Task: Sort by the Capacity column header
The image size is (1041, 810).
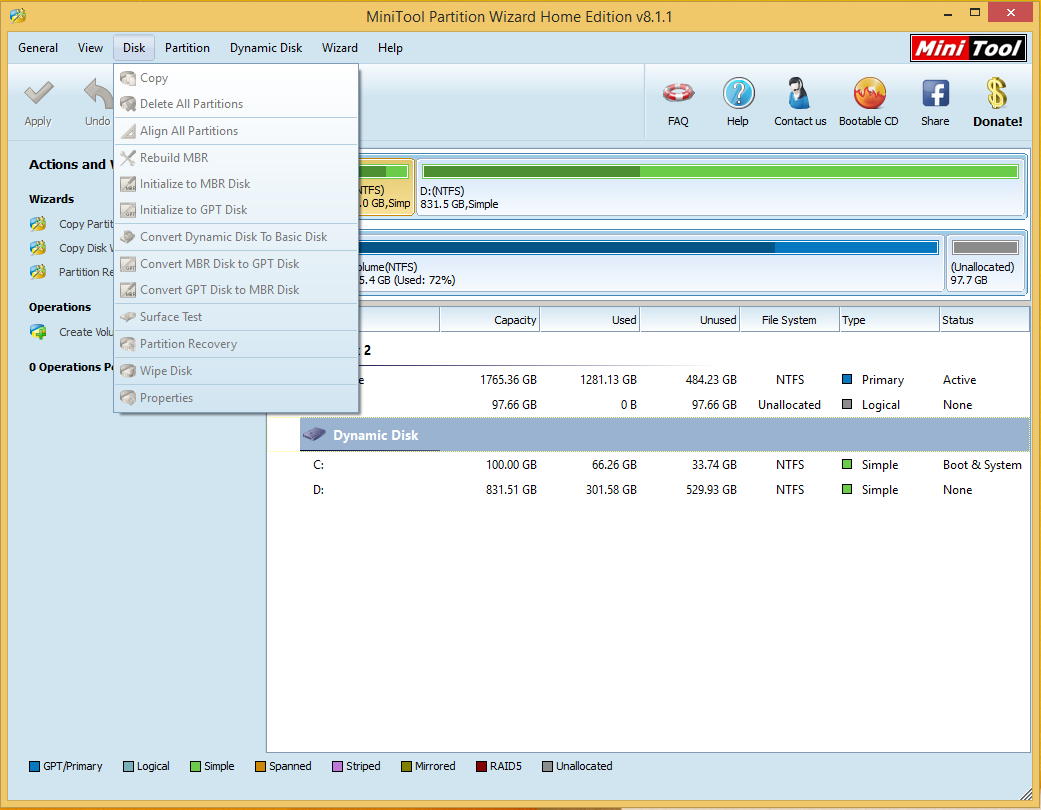Action: 490,320
